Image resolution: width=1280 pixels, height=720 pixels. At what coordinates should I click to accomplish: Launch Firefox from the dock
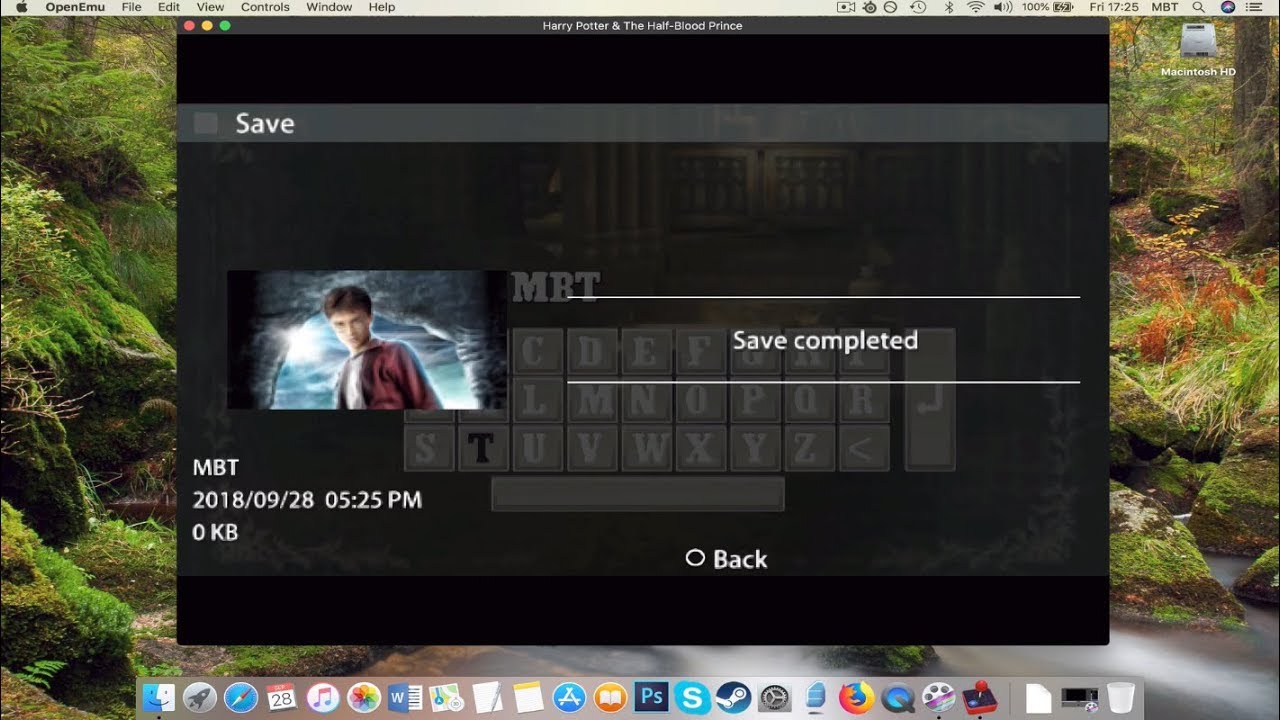[857, 697]
